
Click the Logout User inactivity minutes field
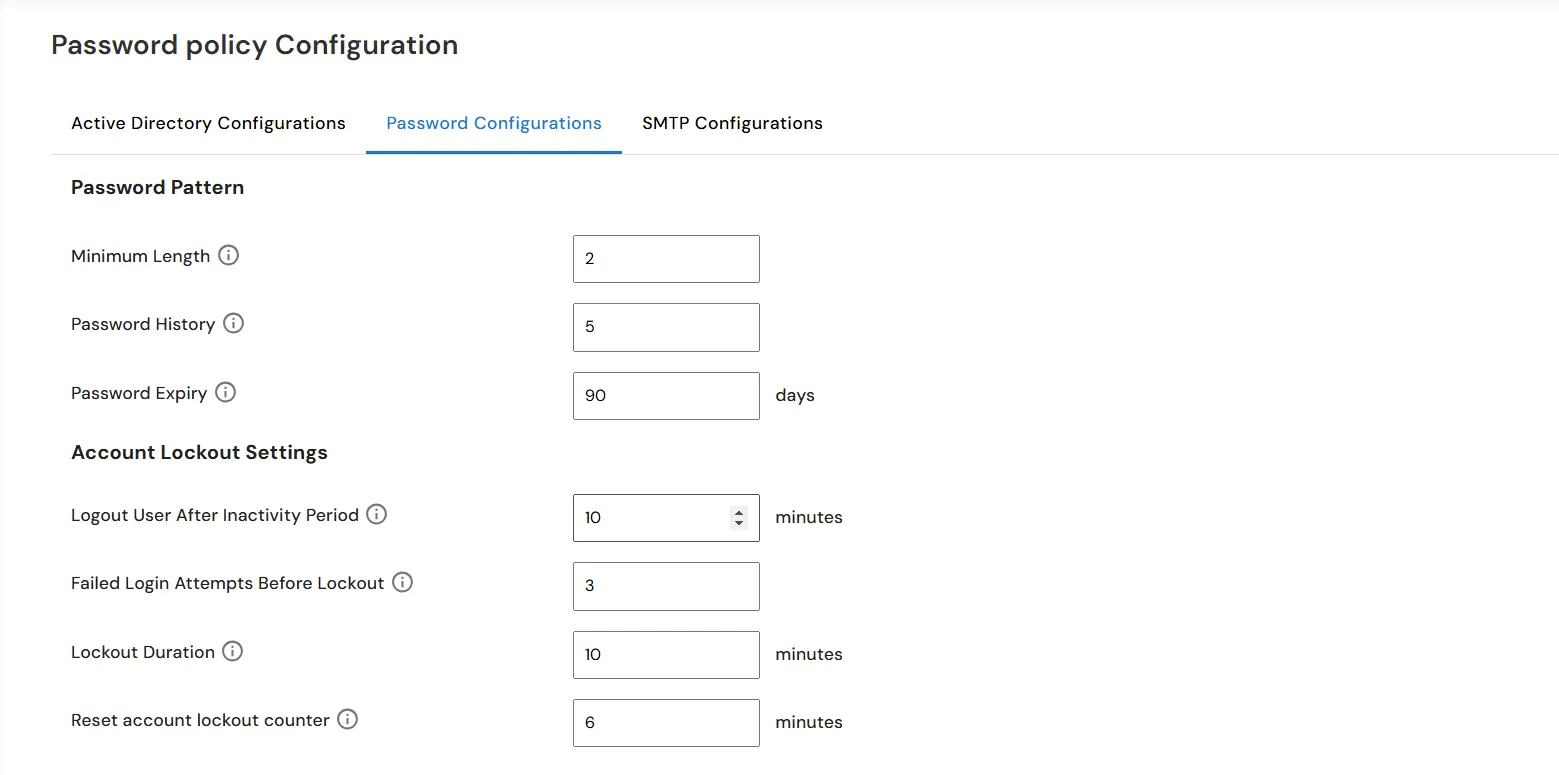[x=650, y=517]
